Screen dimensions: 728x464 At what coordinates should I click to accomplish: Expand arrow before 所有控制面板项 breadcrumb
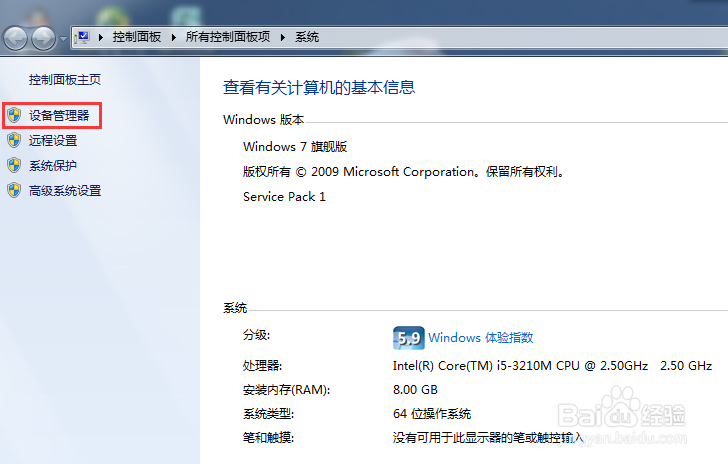[x=174, y=37]
